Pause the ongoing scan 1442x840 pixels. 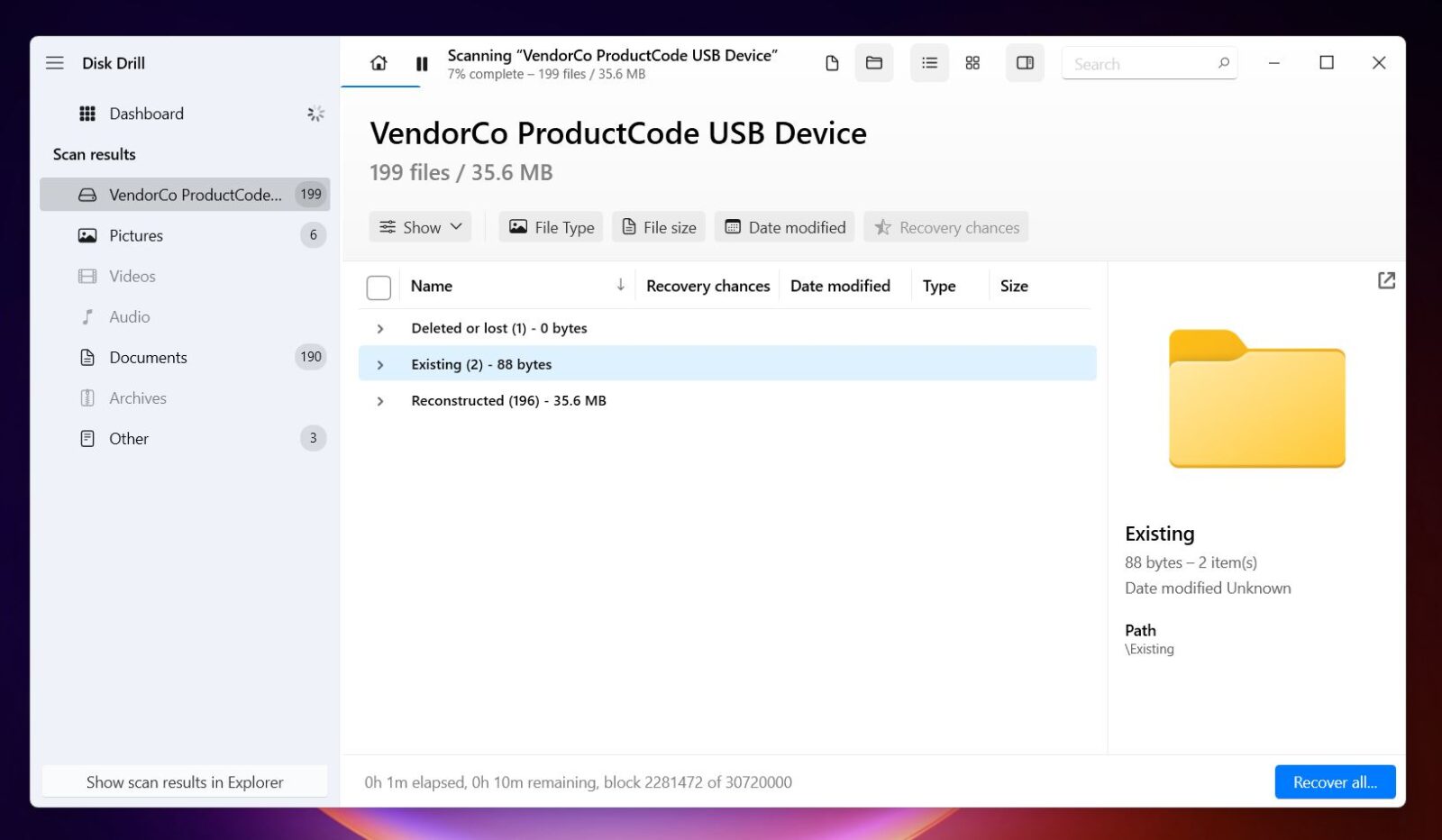pyautogui.click(x=421, y=64)
